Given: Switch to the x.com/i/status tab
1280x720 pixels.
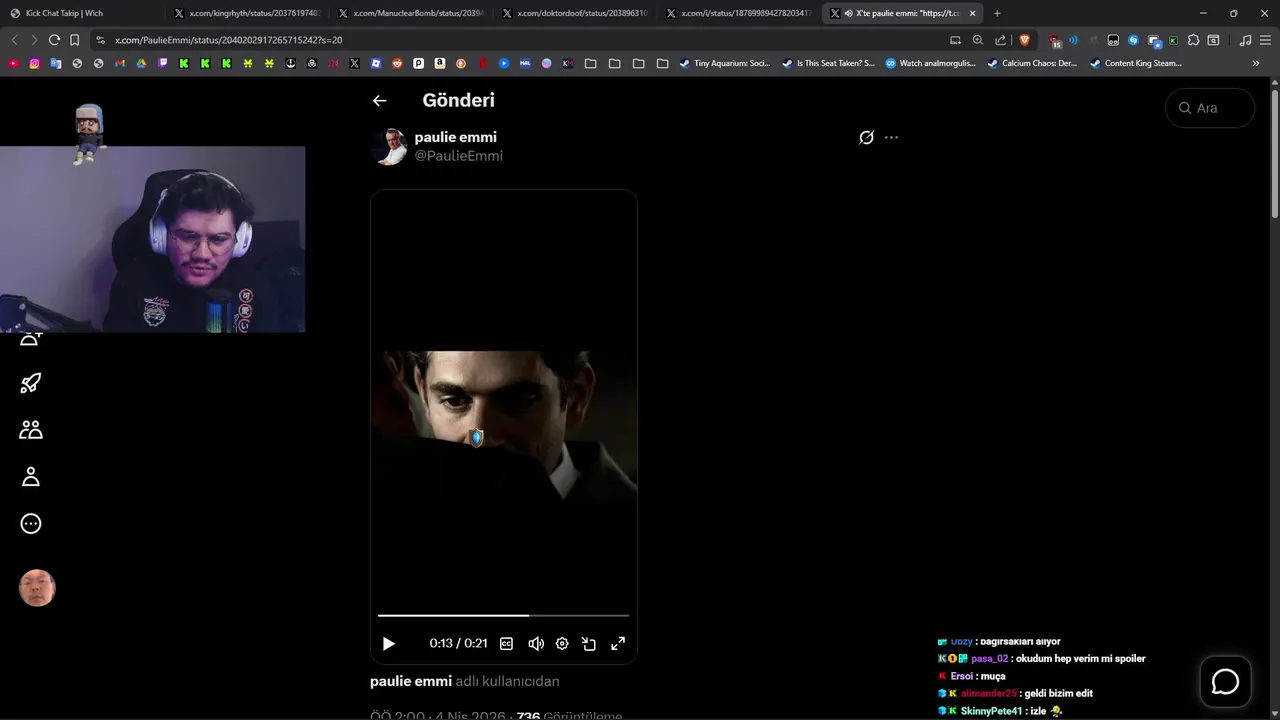Looking at the screenshot, I should pos(739,13).
